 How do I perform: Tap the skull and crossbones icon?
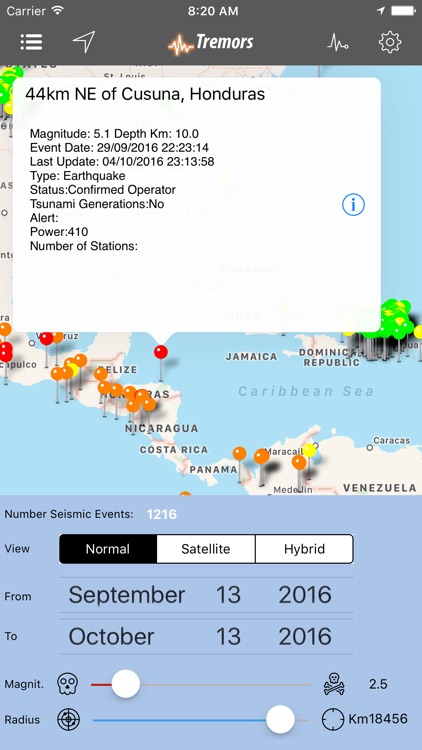(x=334, y=684)
